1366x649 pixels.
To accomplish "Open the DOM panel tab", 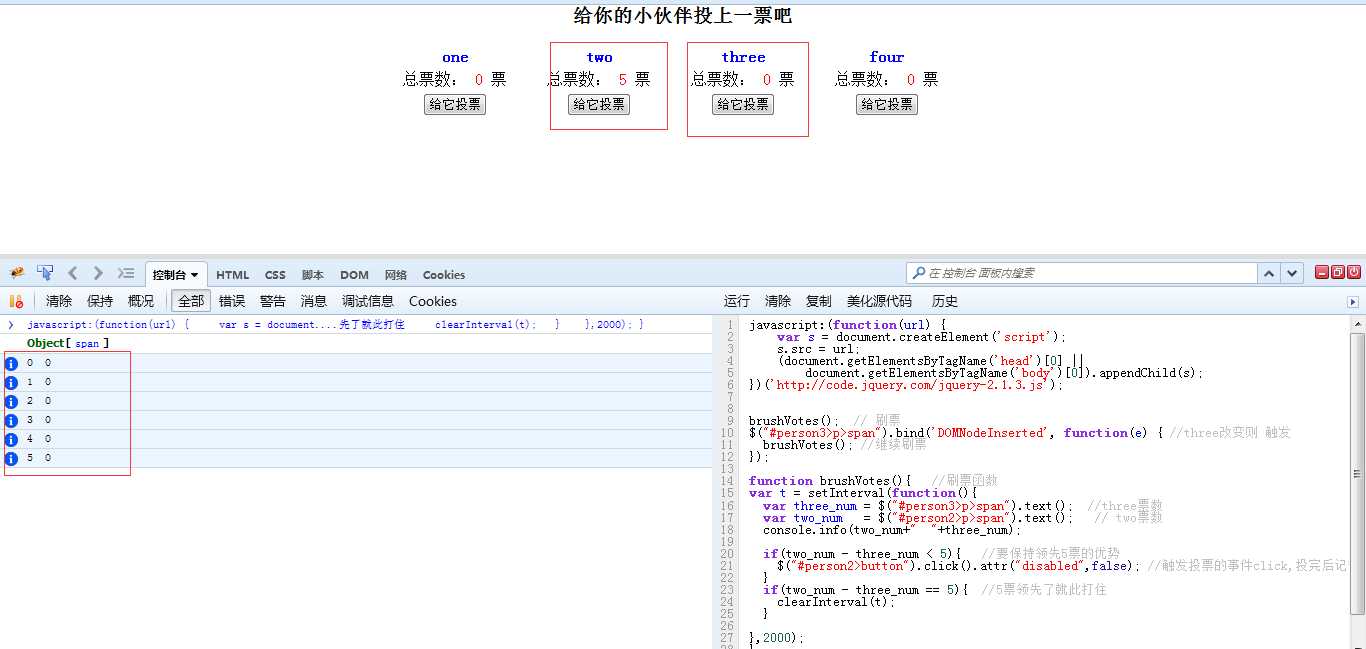I will (354, 275).
